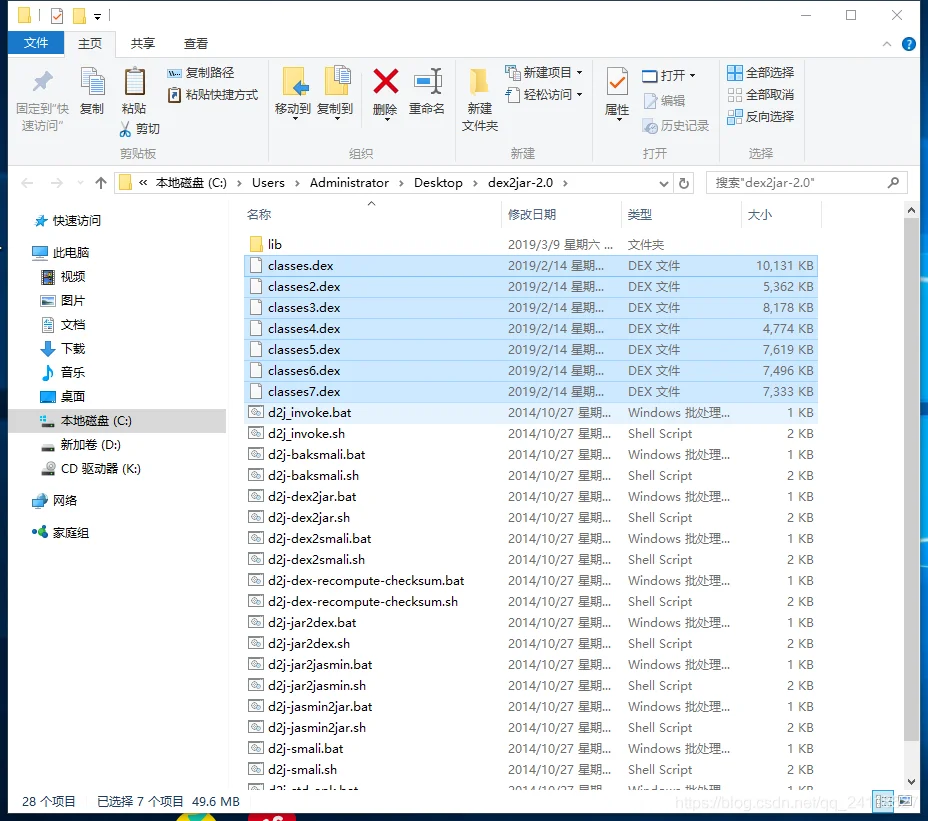Click New folder (新建文件夹) icon
928x821 pixels.
point(479,82)
